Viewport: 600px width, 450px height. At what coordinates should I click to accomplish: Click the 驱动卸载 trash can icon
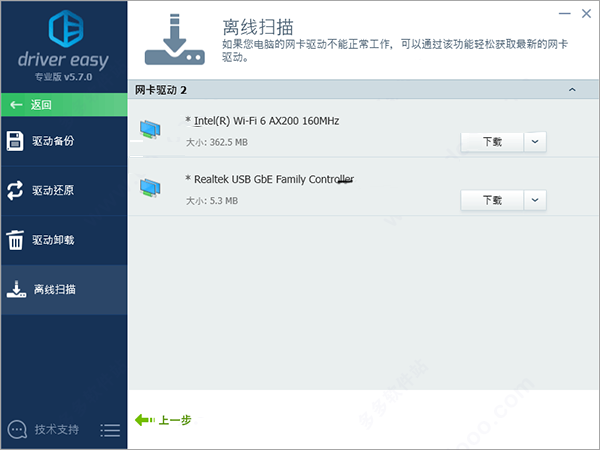(x=15, y=240)
